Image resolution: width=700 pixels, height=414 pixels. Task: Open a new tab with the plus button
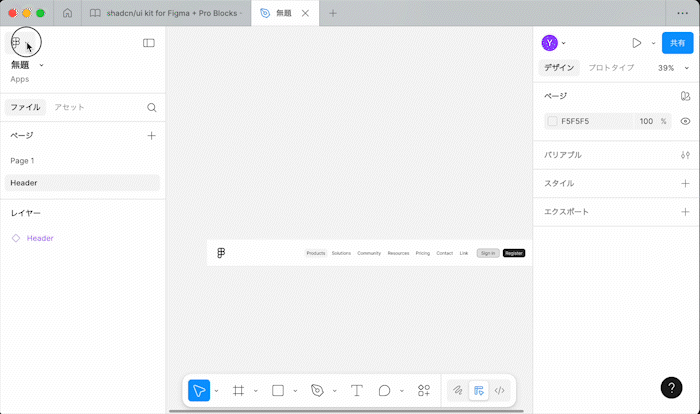pos(333,13)
